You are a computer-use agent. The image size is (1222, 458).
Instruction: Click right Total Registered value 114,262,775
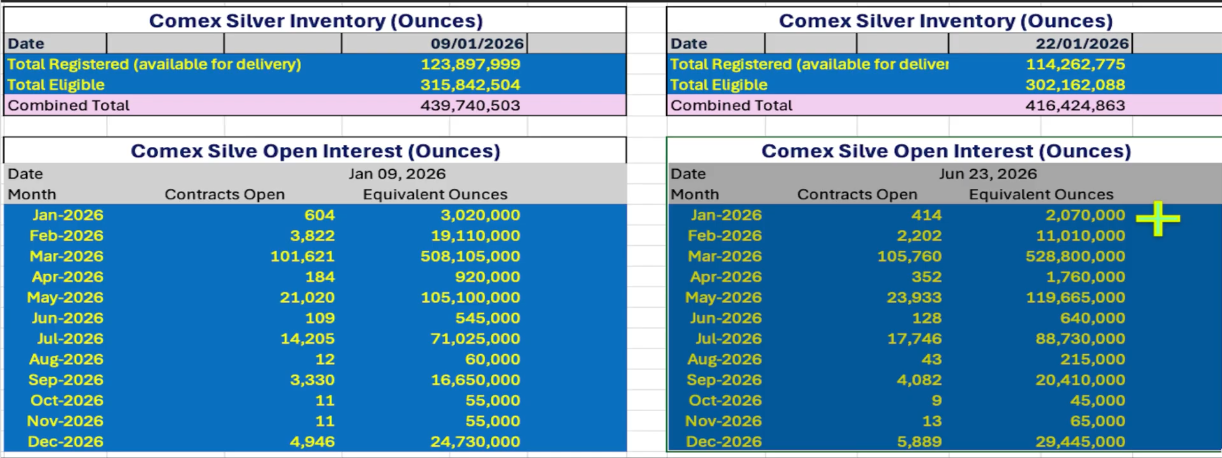tap(1075, 64)
